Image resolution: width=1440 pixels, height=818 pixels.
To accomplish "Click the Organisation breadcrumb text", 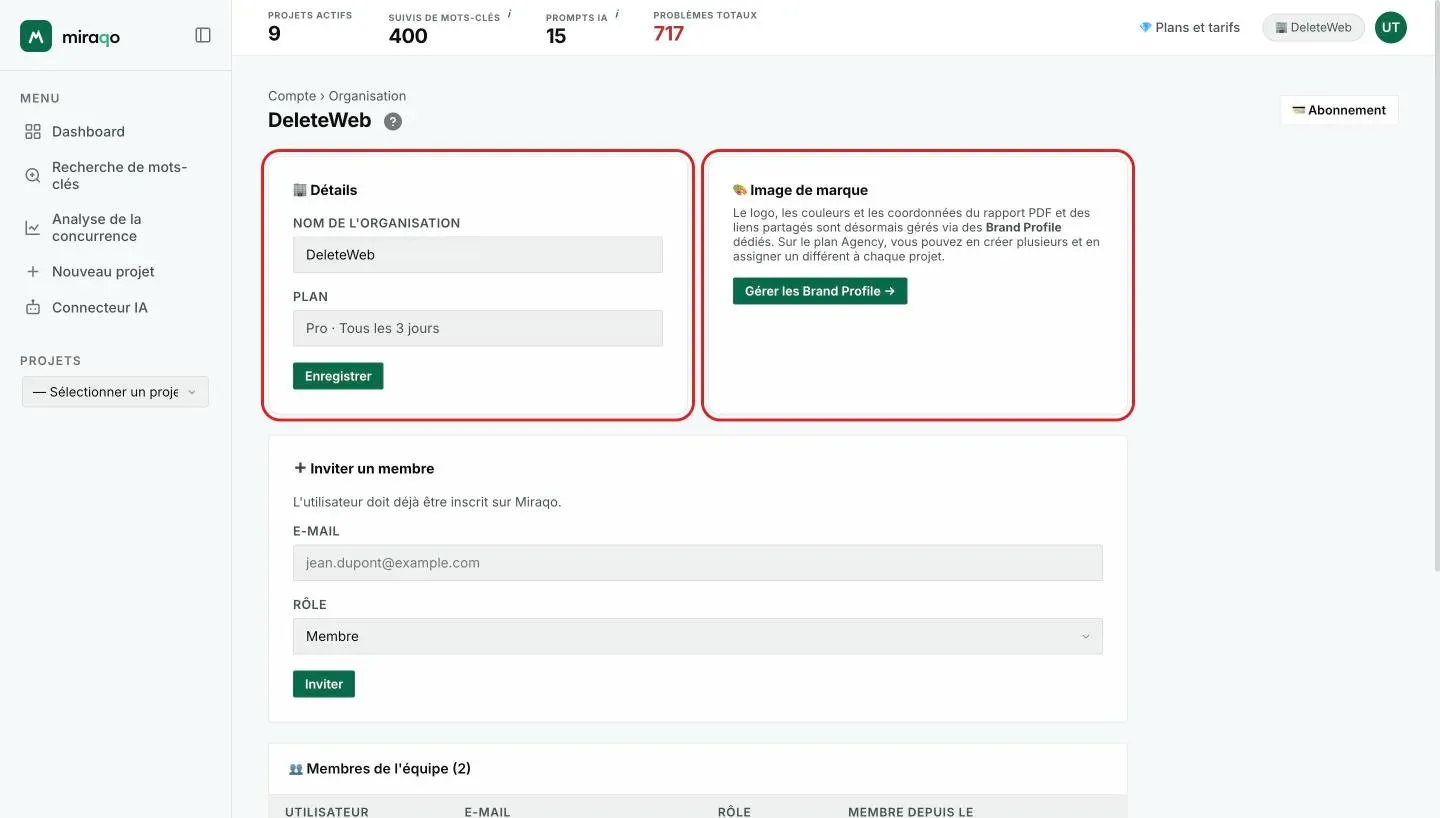I will click(x=367, y=96).
